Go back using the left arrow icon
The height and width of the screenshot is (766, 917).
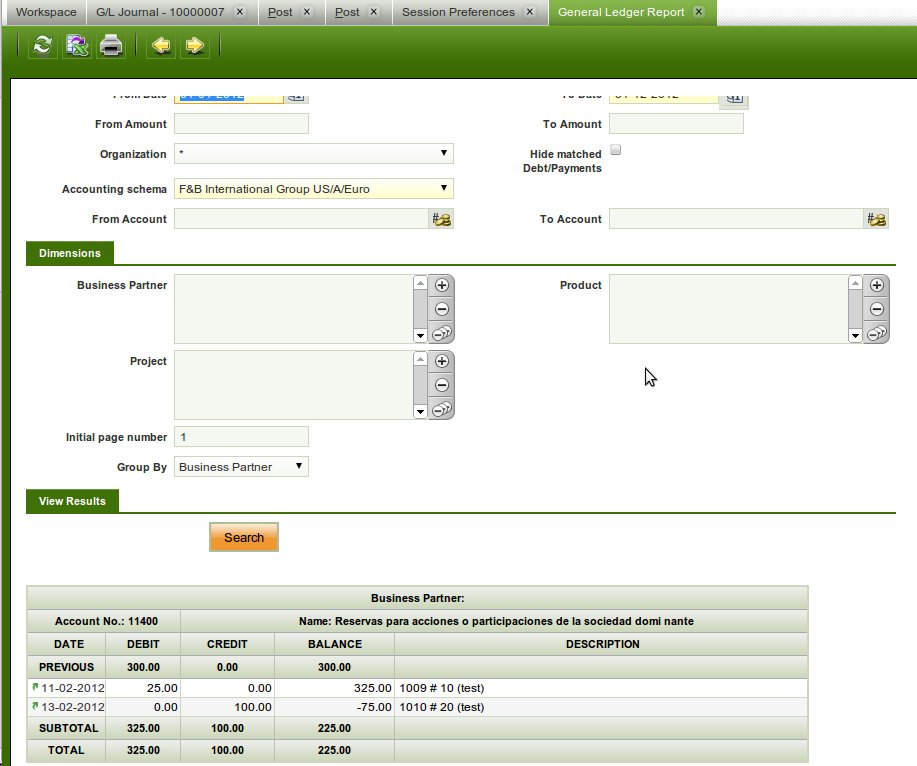coord(160,45)
